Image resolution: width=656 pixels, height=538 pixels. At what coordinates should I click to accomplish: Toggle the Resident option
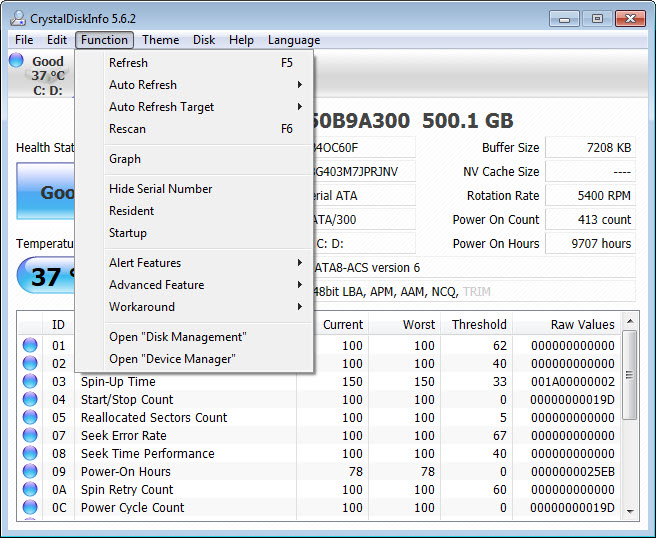(194, 211)
